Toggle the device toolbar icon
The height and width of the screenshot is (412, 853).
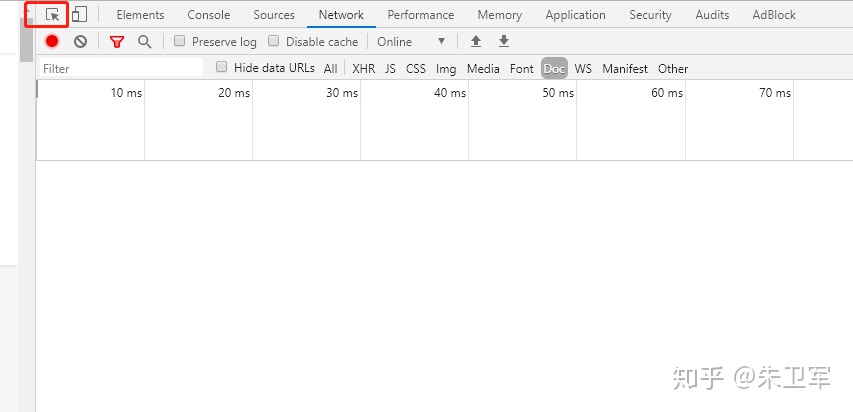tap(79, 15)
